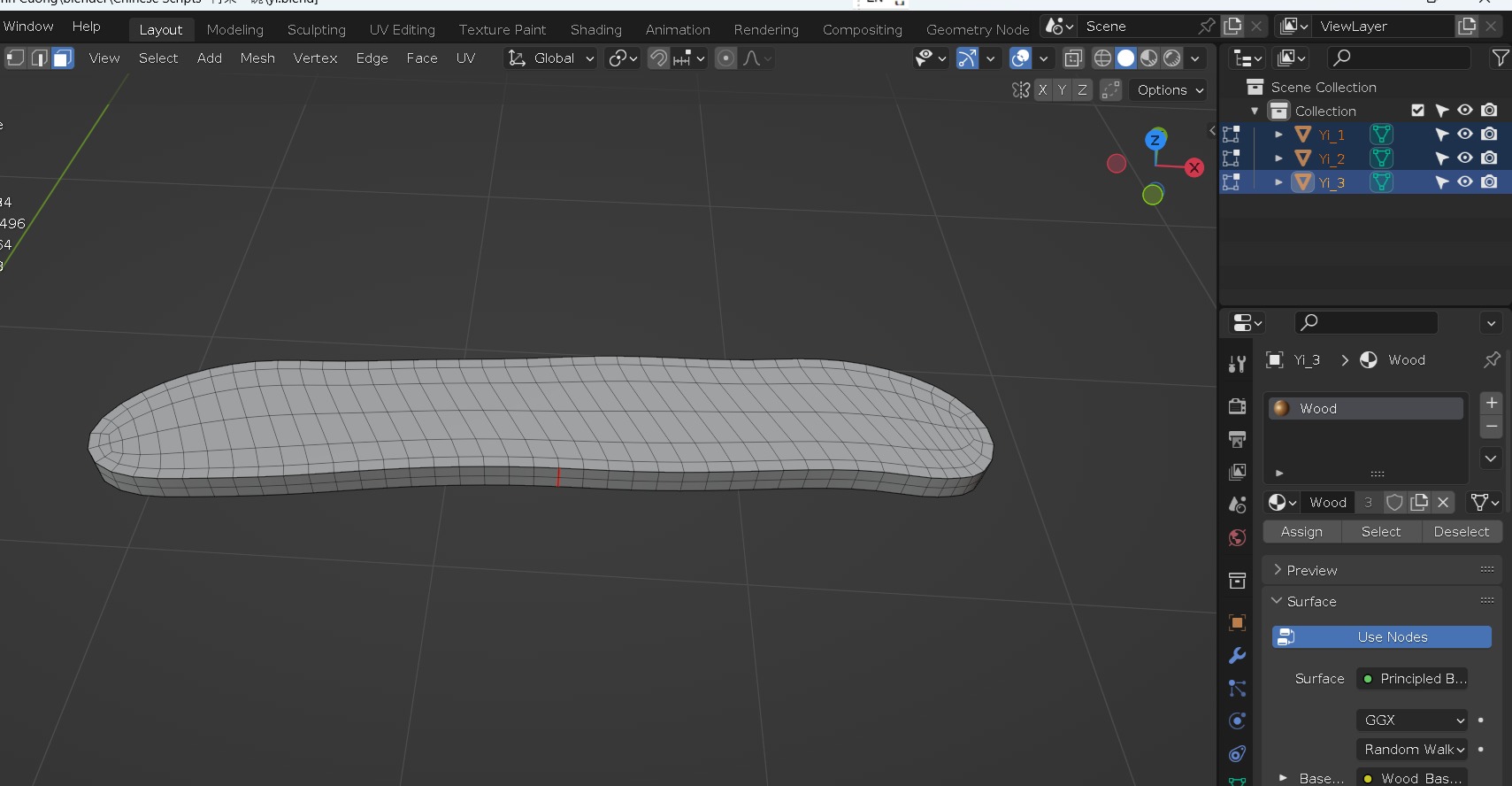
Task: Open the Scene properties tab
Action: [x=1238, y=505]
